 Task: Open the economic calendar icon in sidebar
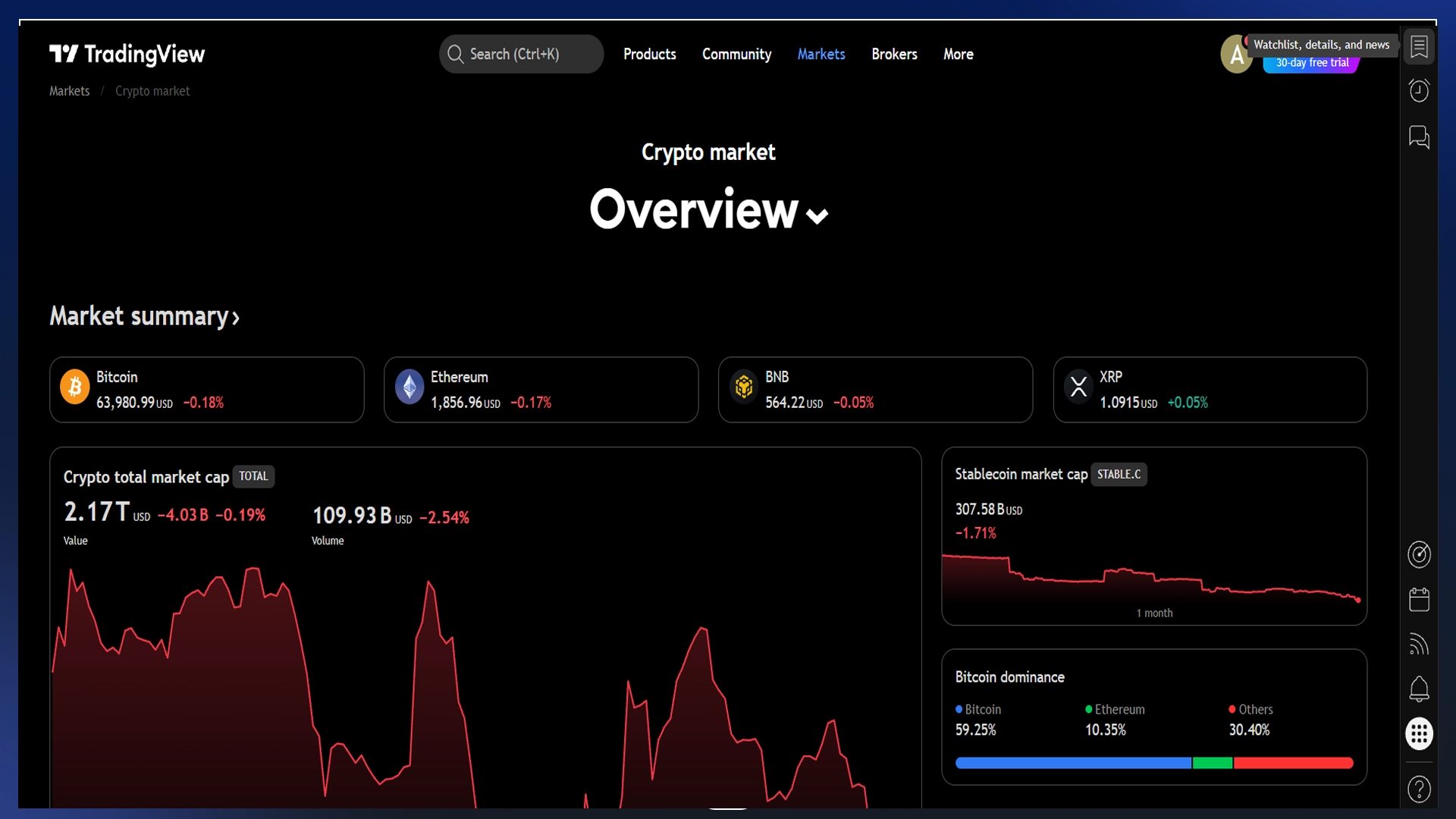point(1419,599)
